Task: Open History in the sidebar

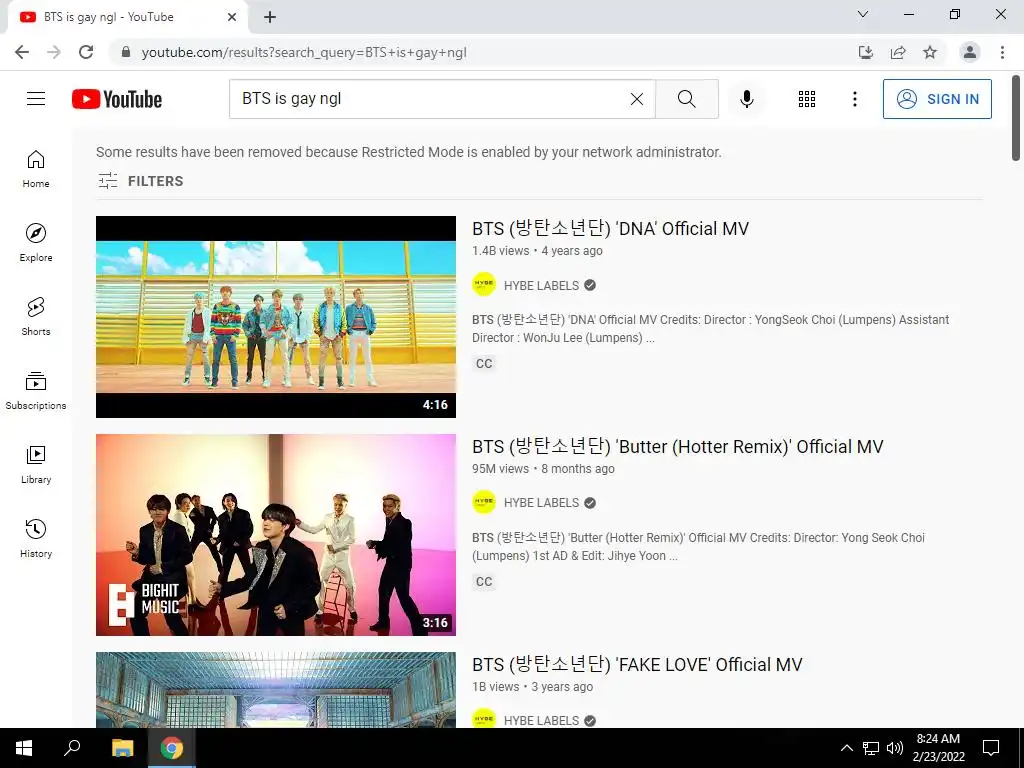Action: 36,539
